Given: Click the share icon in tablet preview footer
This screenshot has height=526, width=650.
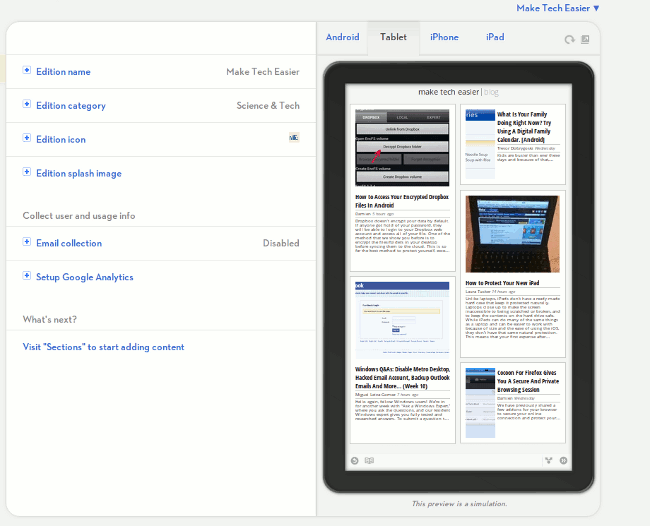Looking at the screenshot, I should (x=548, y=461).
